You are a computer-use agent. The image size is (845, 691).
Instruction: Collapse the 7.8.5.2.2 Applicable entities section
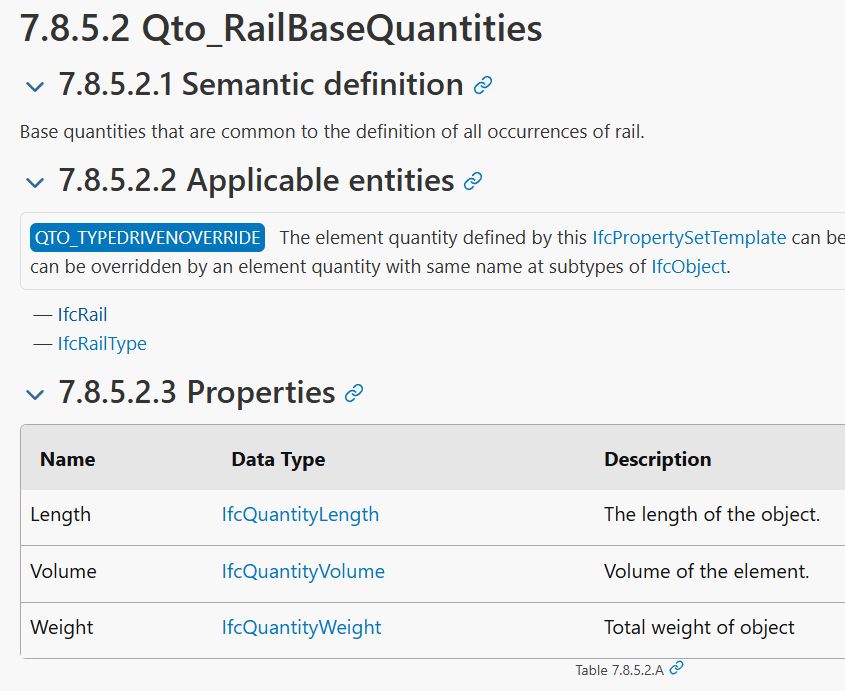pyautogui.click(x=35, y=182)
